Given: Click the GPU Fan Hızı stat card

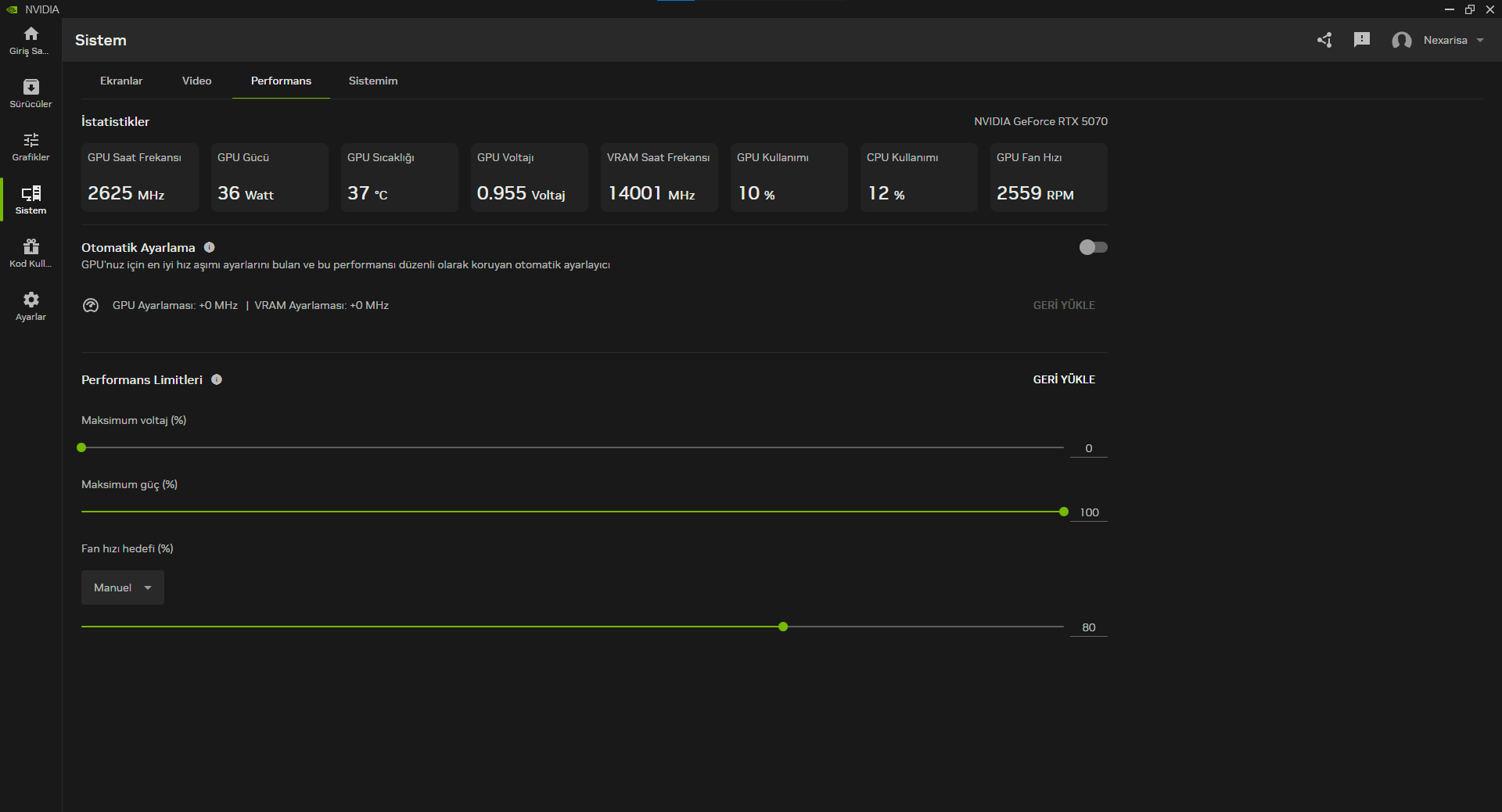Looking at the screenshot, I should [x=1049, y=178].
